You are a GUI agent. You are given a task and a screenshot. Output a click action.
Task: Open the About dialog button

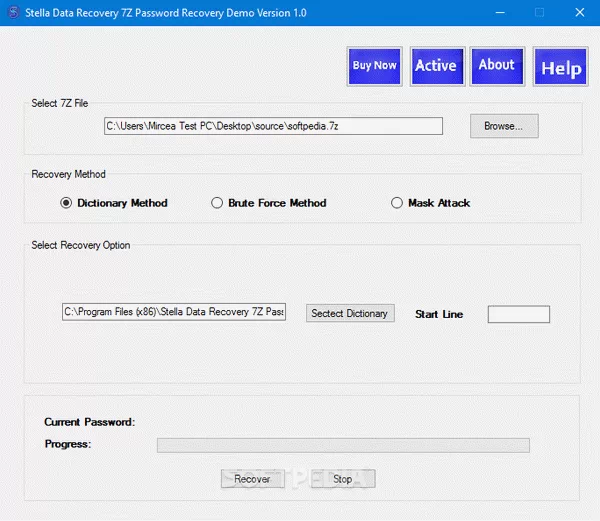(497, 66)
